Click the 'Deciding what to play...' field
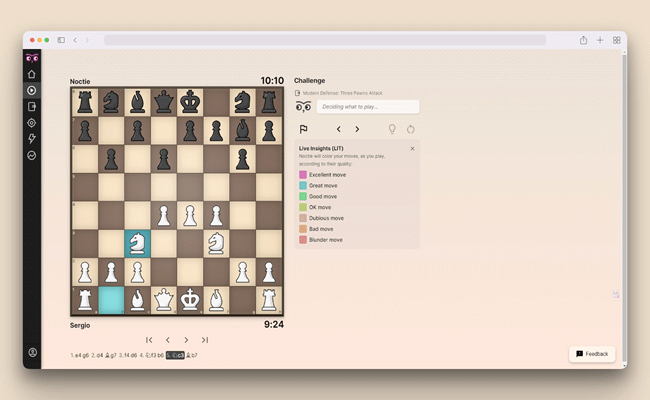 click(x=368, y=107)
